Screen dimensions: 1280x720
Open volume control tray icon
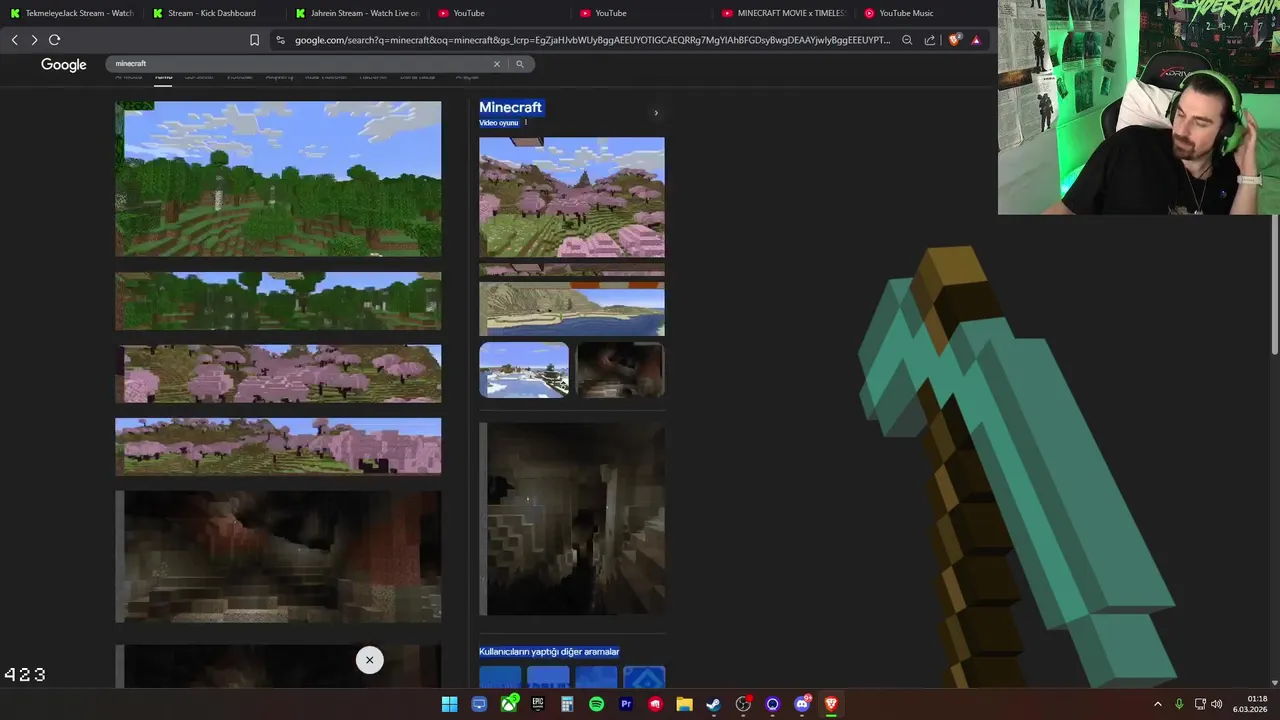pyautogui.click(x=1217, y=704)
